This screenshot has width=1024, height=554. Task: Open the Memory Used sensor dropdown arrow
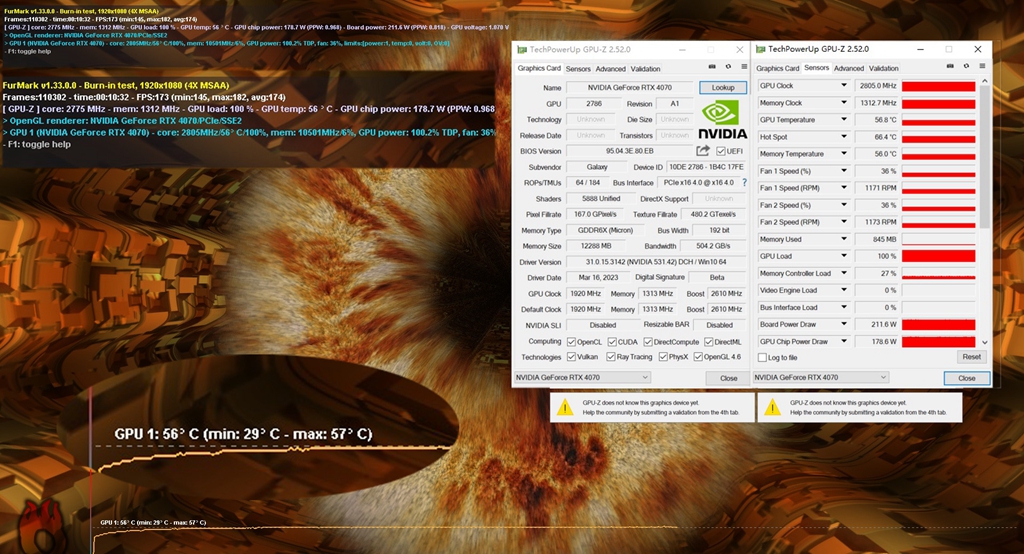[844, 239]
